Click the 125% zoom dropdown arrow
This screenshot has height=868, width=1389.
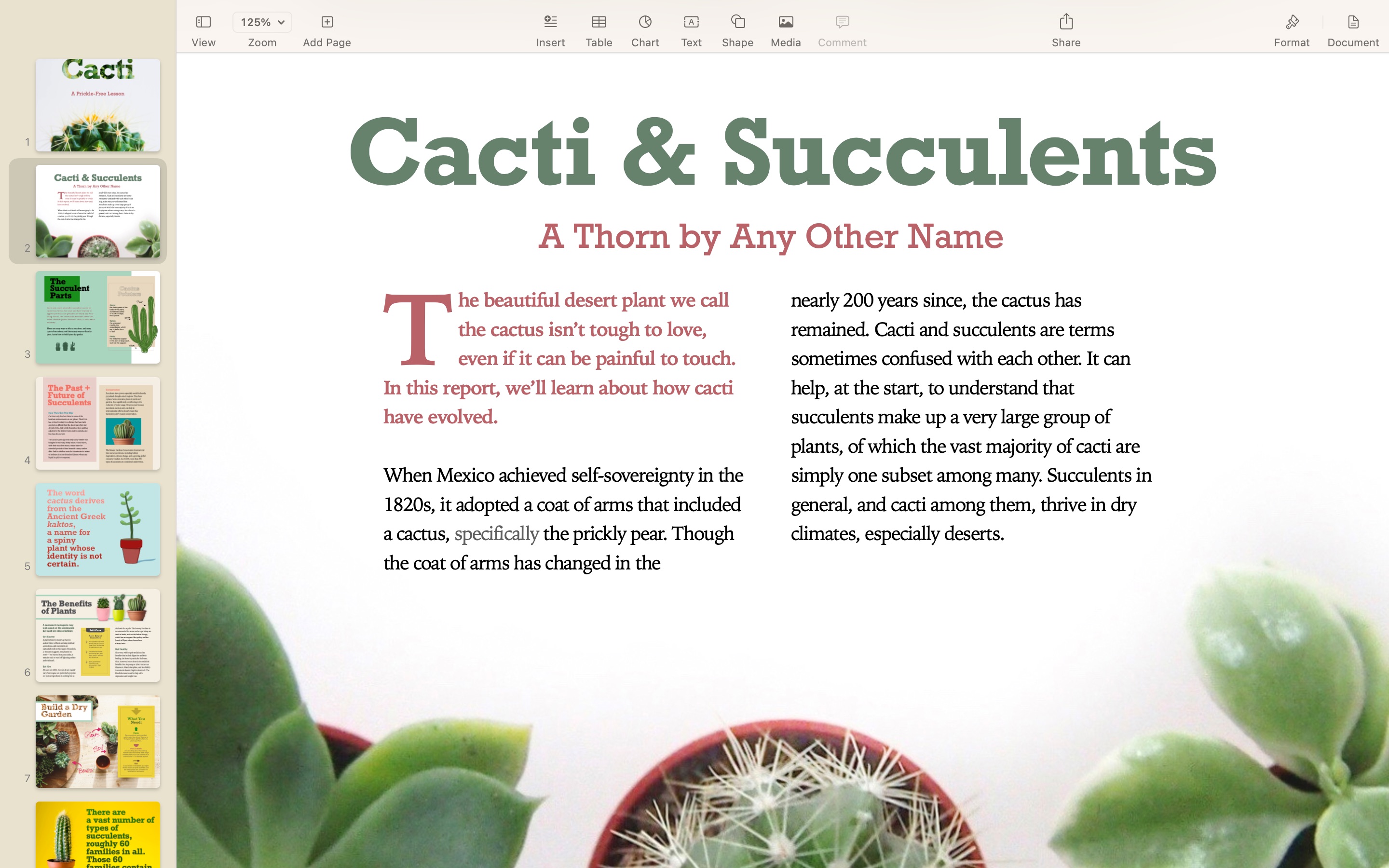point(282,23)
